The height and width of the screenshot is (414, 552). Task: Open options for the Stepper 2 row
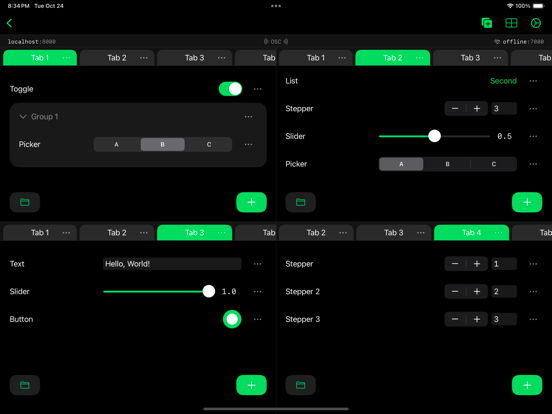(533, 291)
